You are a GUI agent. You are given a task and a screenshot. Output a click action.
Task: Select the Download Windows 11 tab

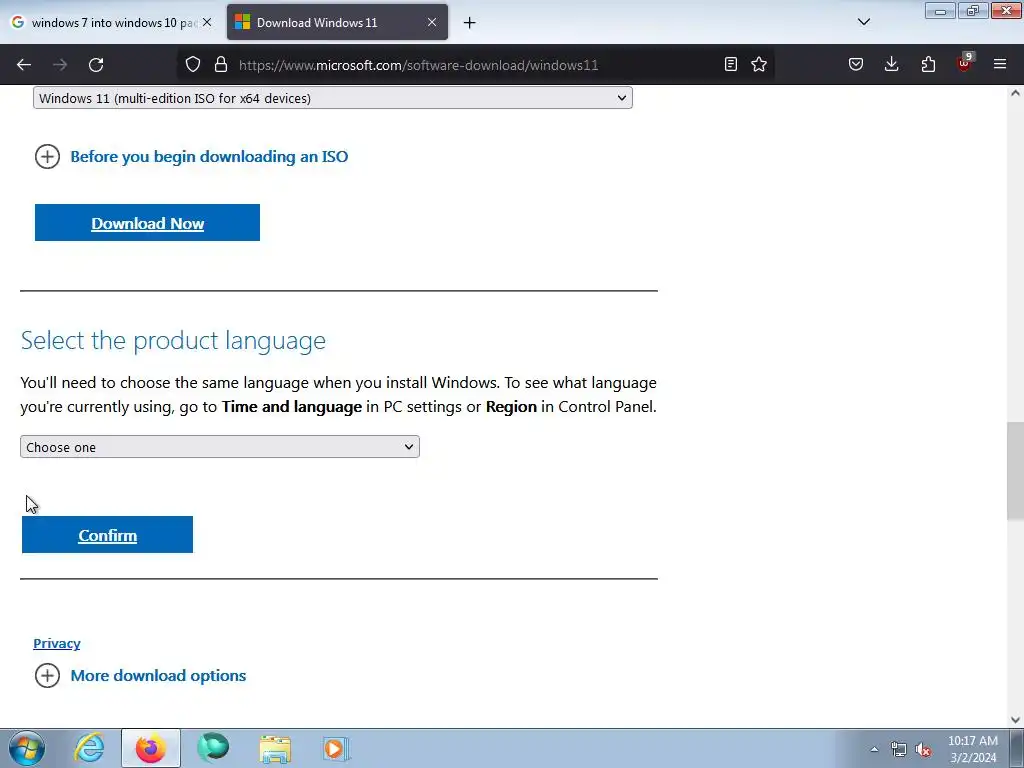tap(337, 22)
